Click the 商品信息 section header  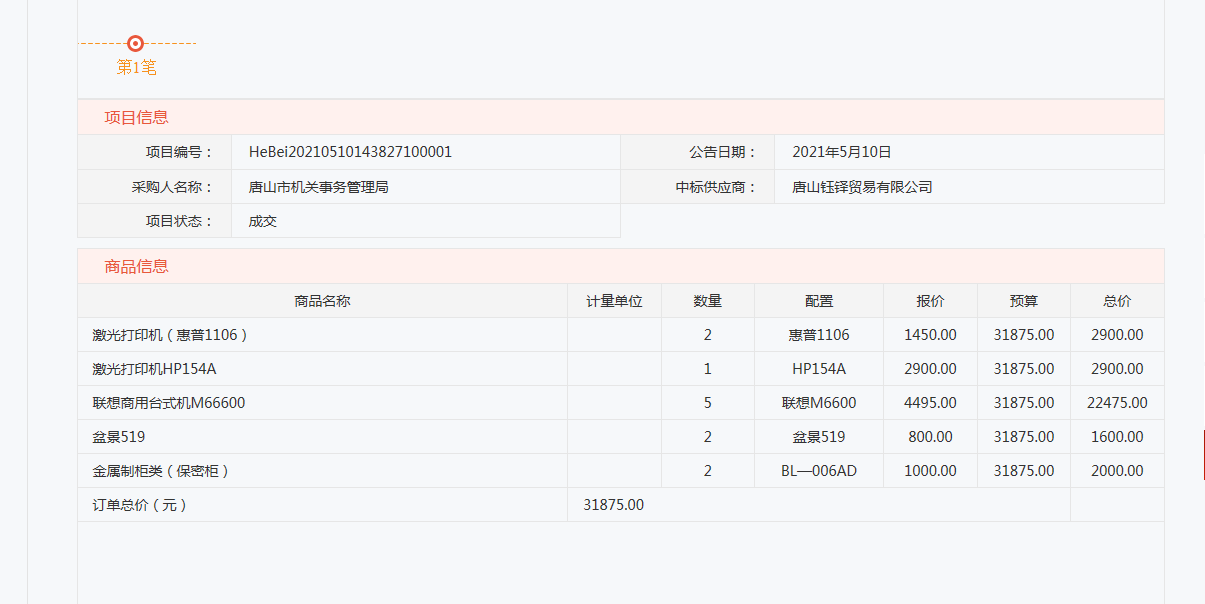point(136,266)
